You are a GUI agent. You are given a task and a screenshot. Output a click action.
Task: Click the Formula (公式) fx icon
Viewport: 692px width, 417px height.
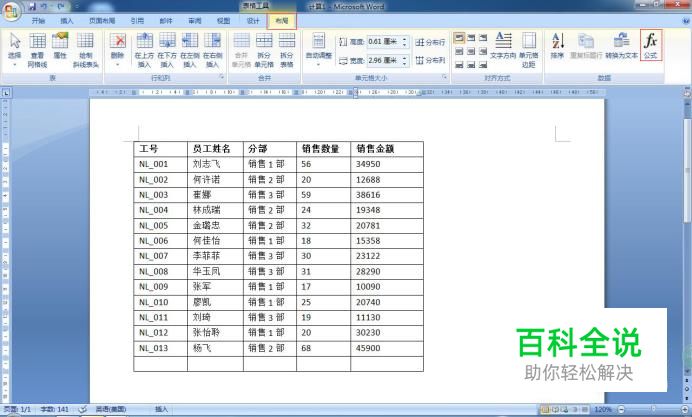(651, 45)
